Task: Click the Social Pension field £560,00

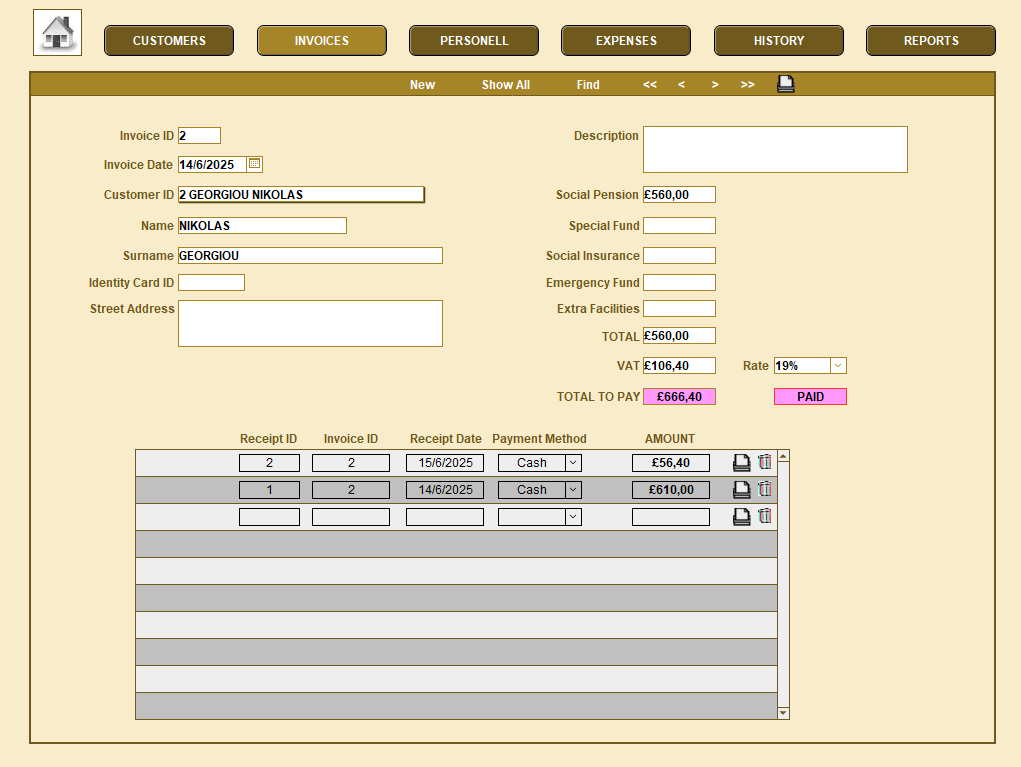Action: (x=679, y=195)
